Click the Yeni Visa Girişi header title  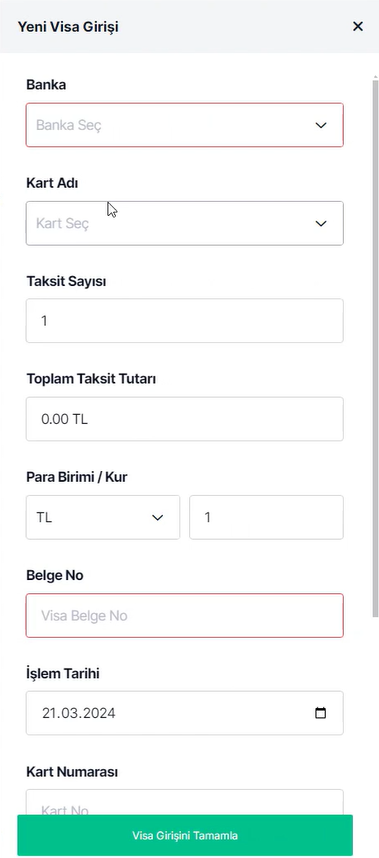(x=68, y=26)
